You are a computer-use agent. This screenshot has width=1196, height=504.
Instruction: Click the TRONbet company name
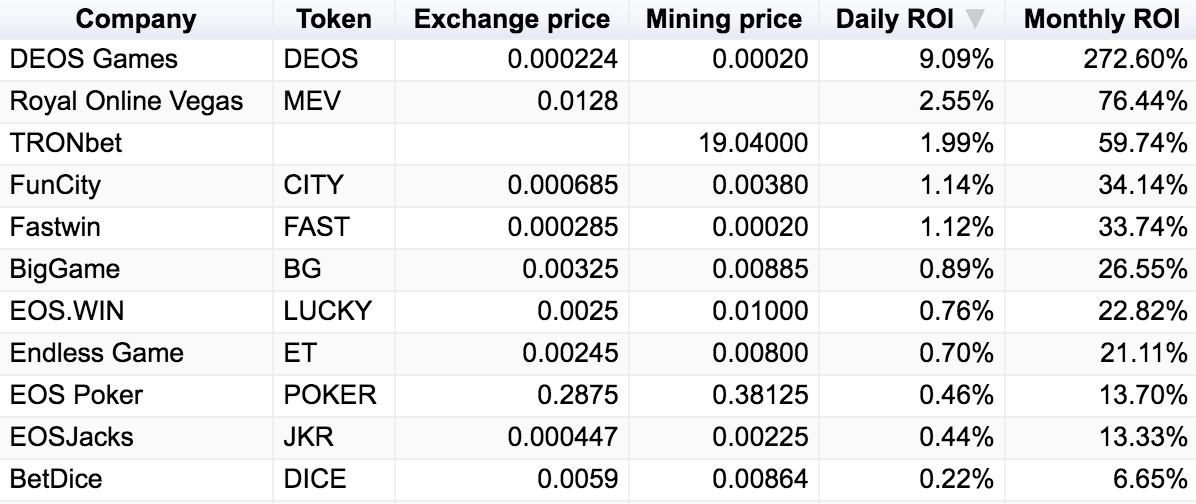tap(66, 143)
